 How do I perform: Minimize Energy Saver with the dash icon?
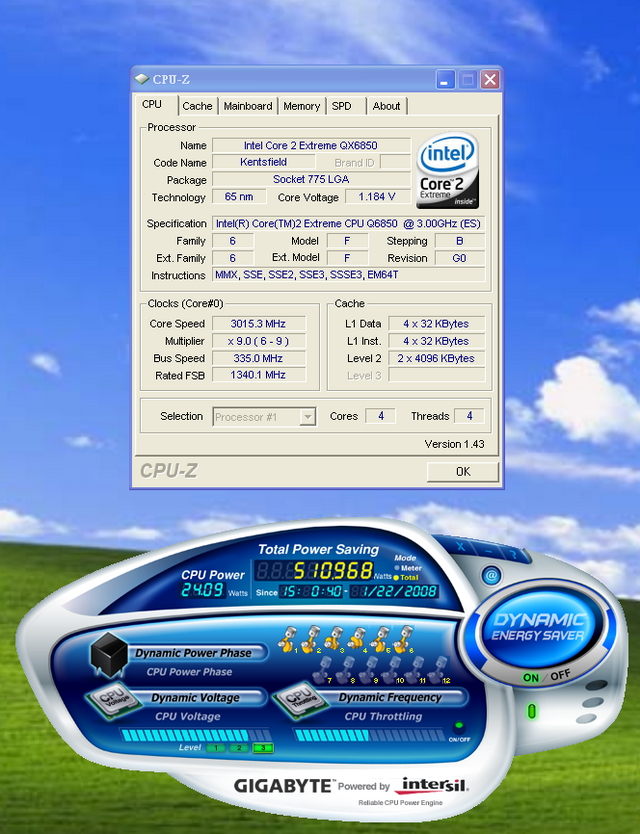tap(487, 551)
